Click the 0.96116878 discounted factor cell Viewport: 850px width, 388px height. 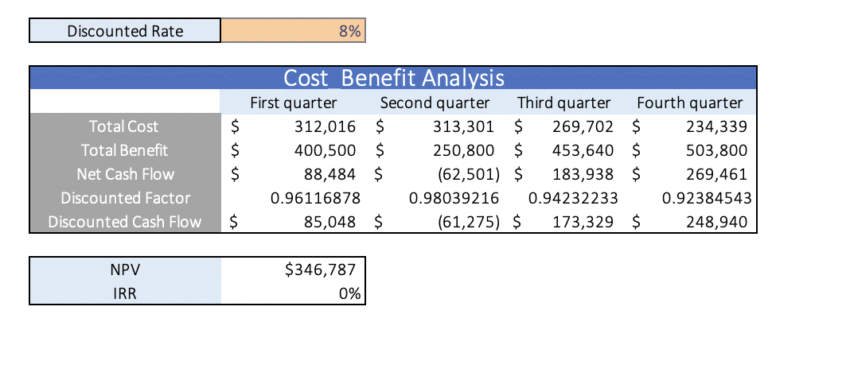tap(293, 198)
